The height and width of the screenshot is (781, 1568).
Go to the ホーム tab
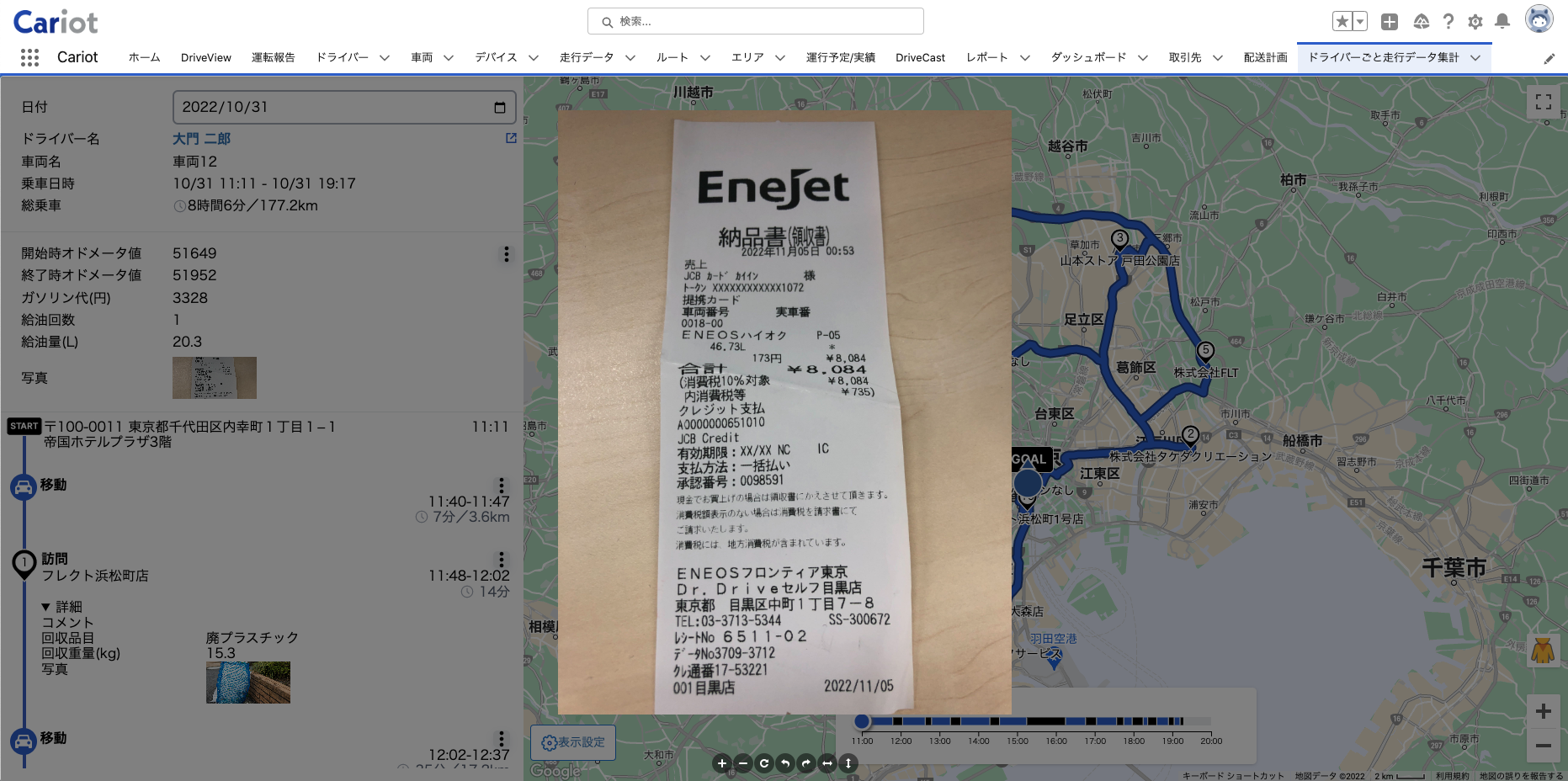click(x=144, y=58)
